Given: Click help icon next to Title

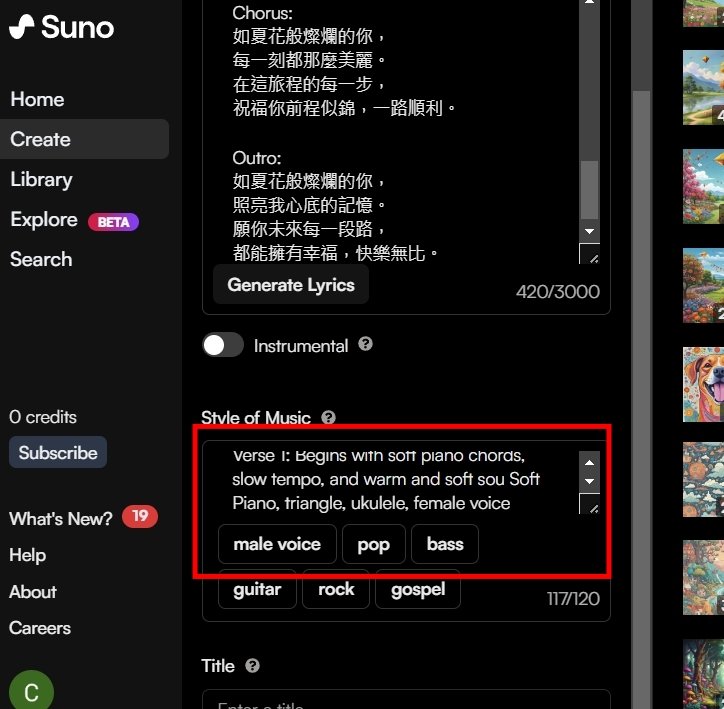Looking at the screenshot, I should click(x=252, y=666).
